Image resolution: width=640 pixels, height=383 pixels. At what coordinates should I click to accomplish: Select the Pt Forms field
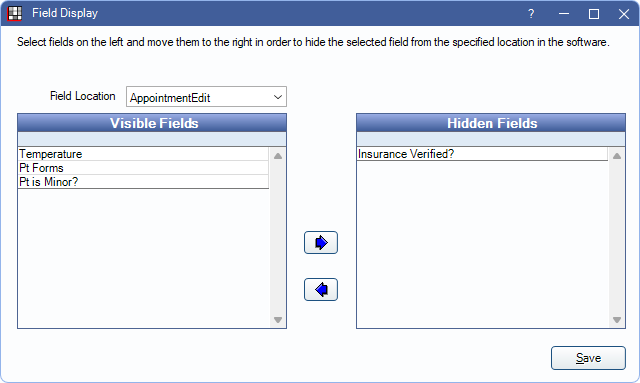(143, 168)
